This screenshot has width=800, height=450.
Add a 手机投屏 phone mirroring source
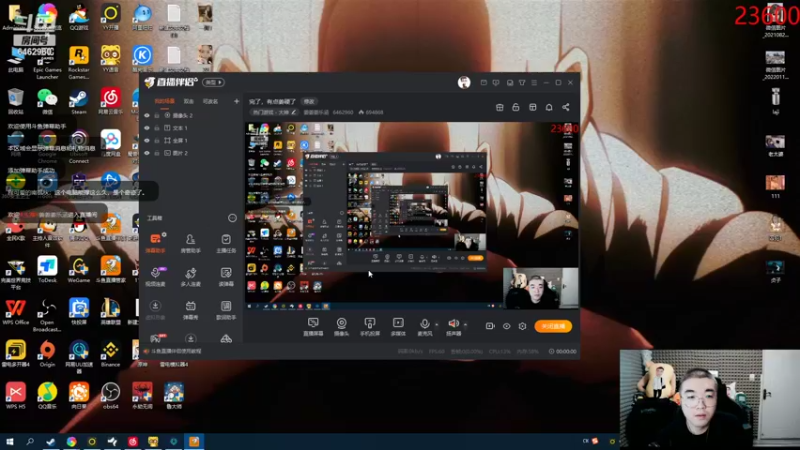coord(370,327)
